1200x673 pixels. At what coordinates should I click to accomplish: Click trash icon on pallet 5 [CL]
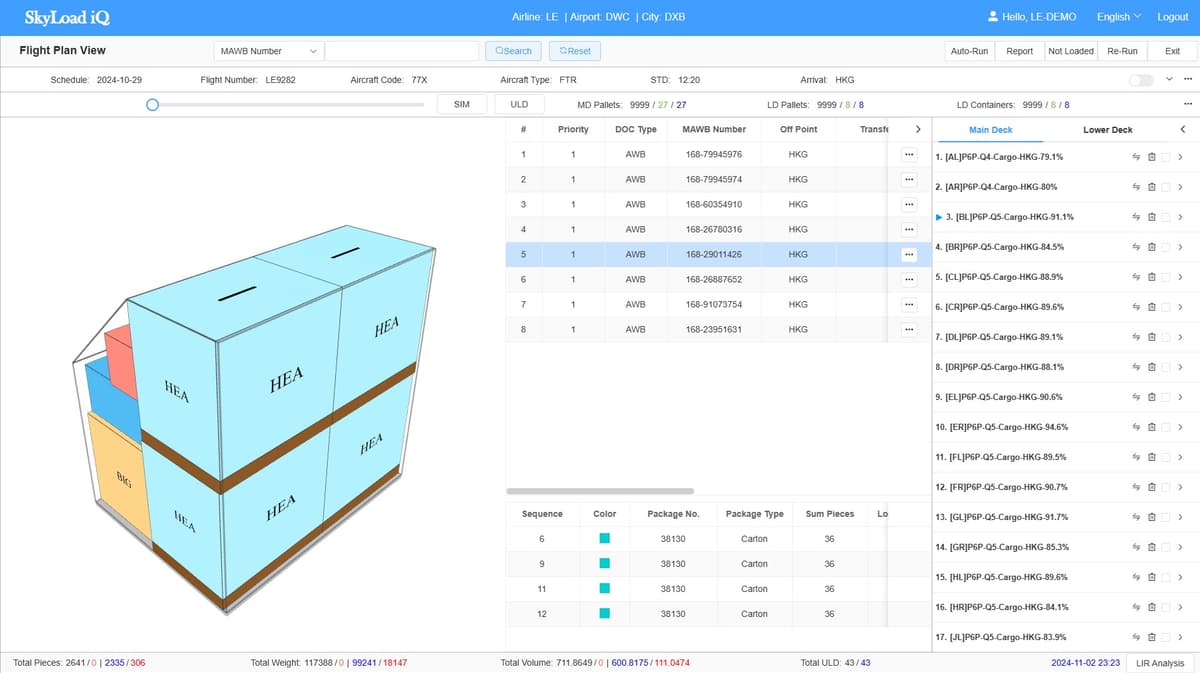pyautogui.click(x=1151, y=277)
